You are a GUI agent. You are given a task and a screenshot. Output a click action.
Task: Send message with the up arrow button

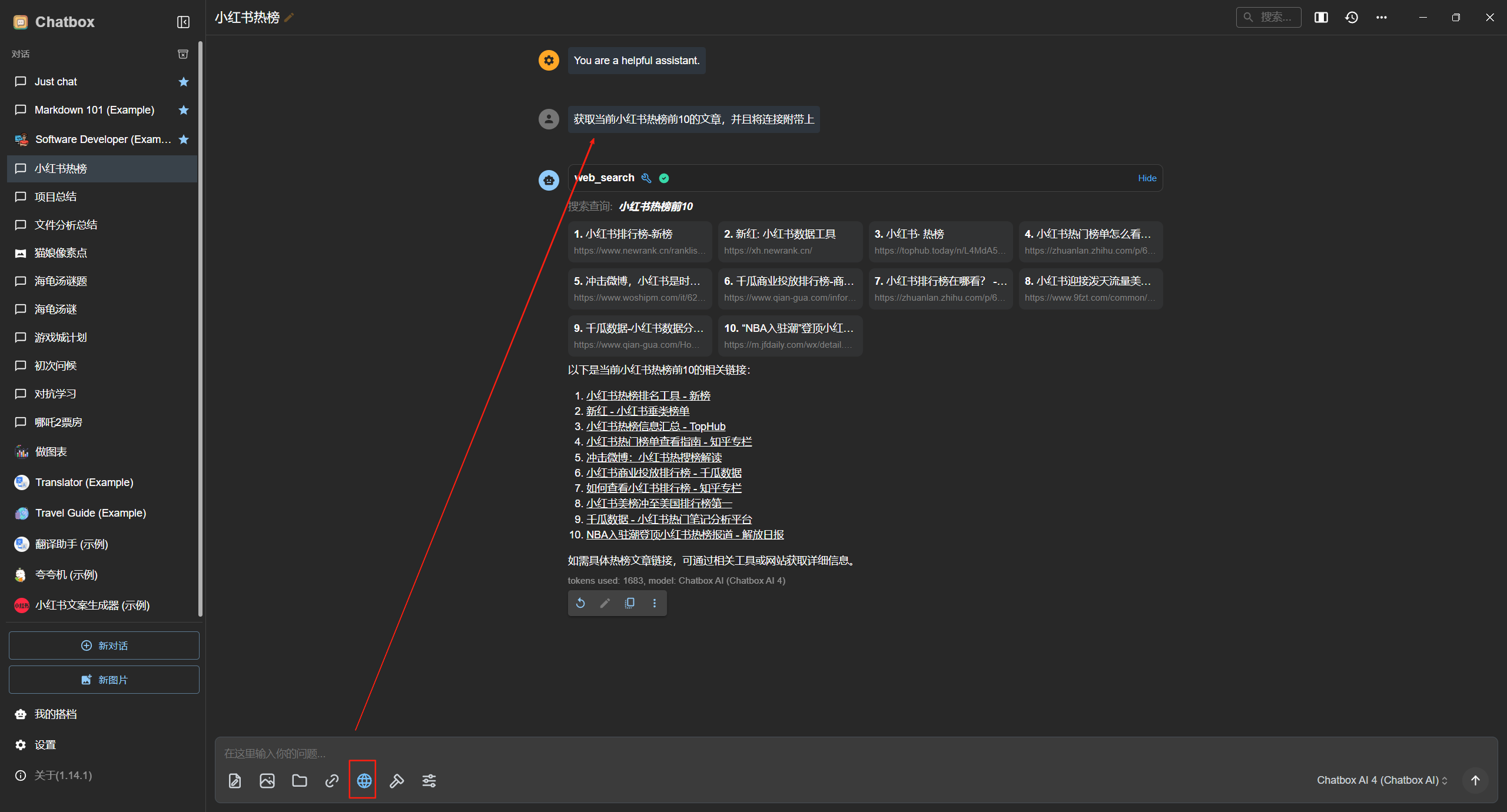tap(1475, 780)
